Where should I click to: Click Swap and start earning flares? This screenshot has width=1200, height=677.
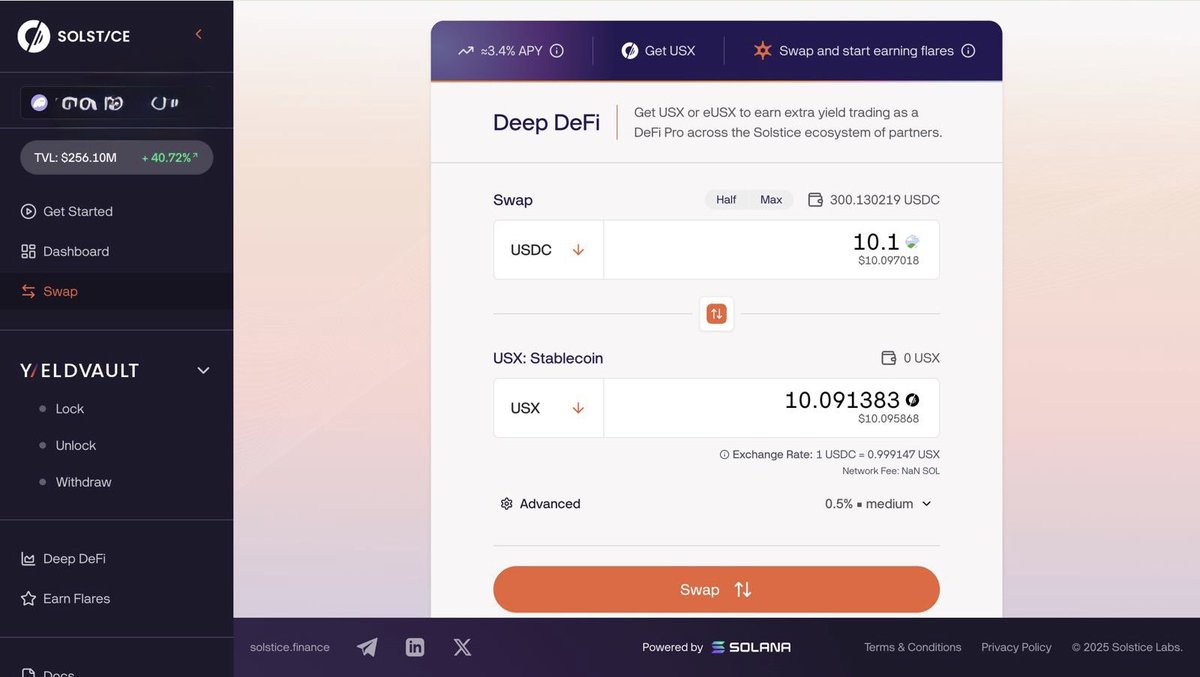pos(866,50)
